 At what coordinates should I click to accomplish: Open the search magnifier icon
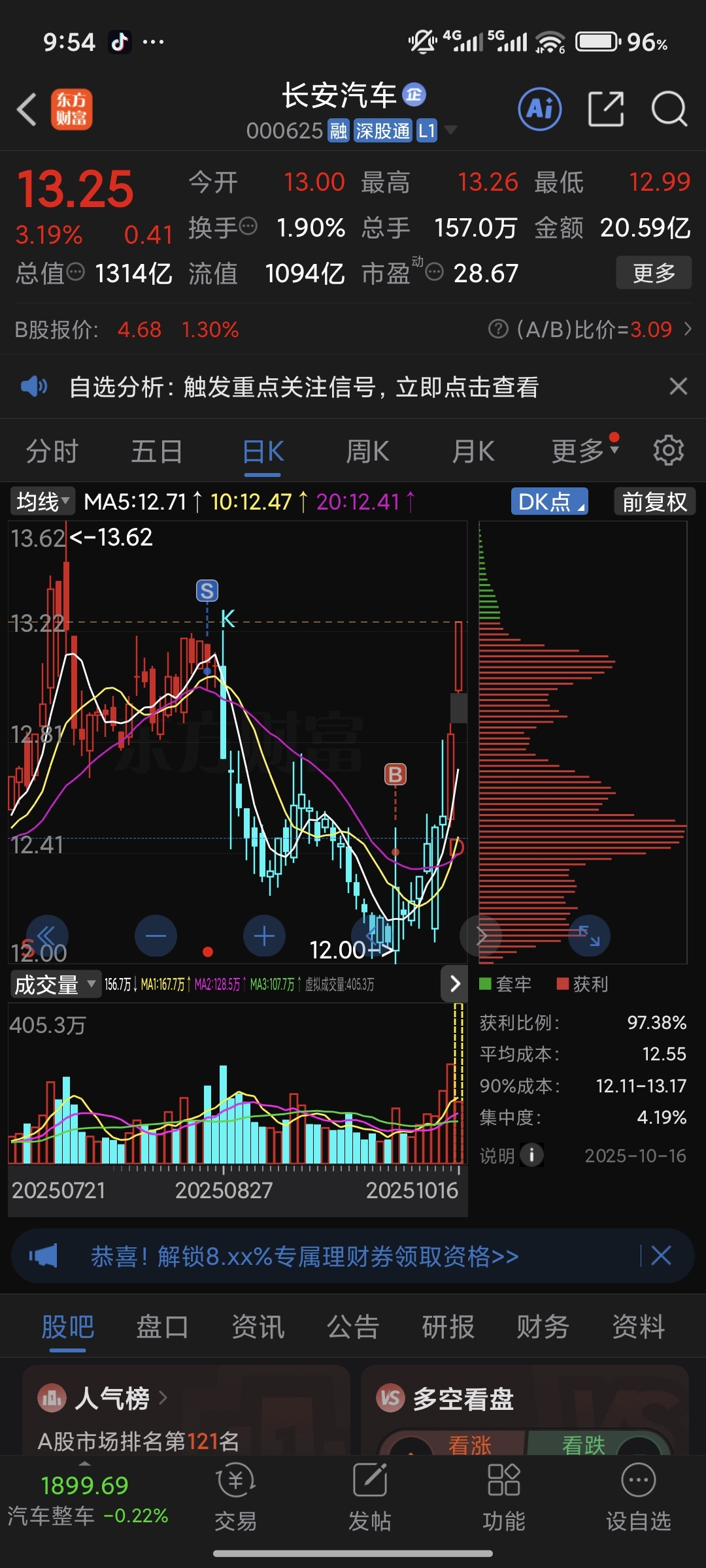click(x=669, y=109)
